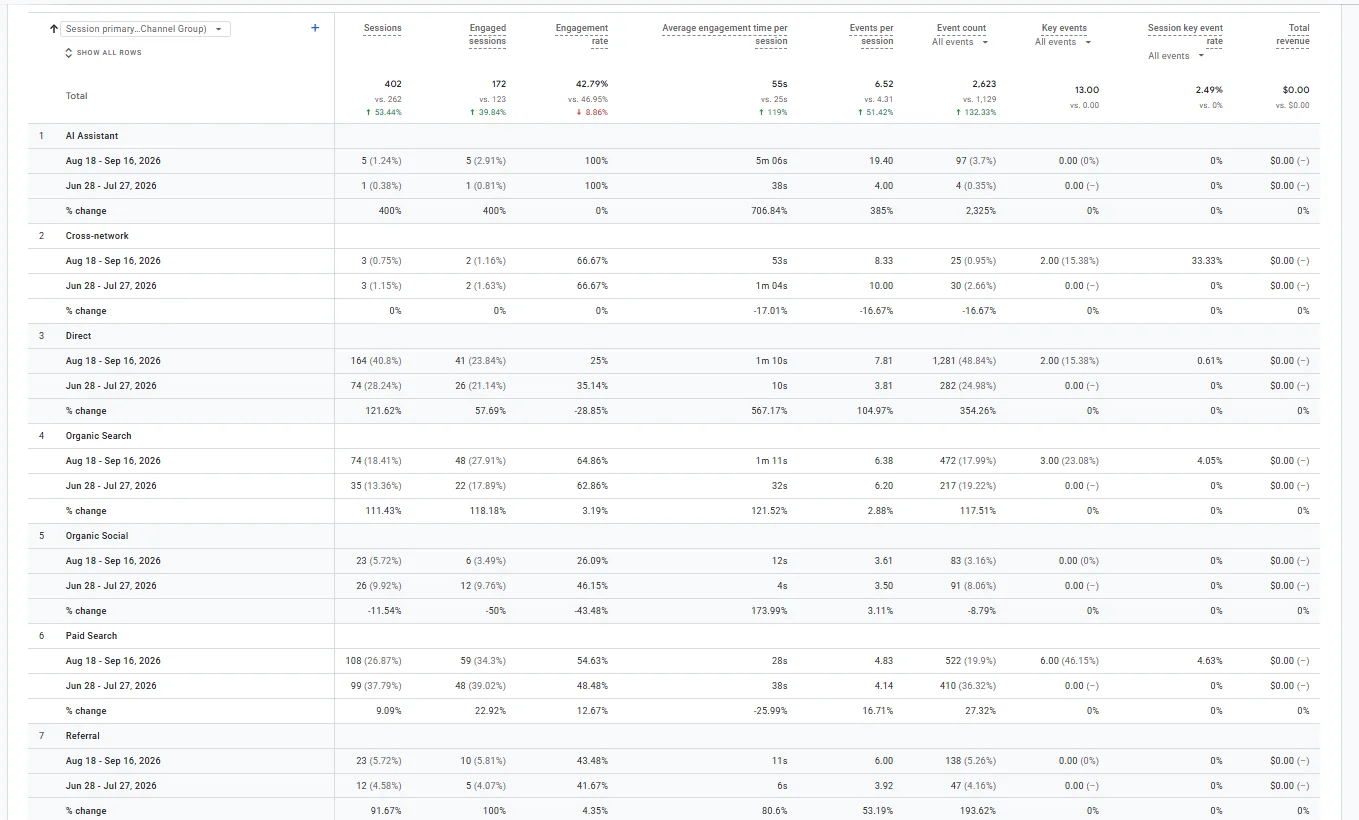This screenshot has height=820, width=1359.
Task: Click Direct sessions value 164 (40.8%)
Action: click(375, 361)
